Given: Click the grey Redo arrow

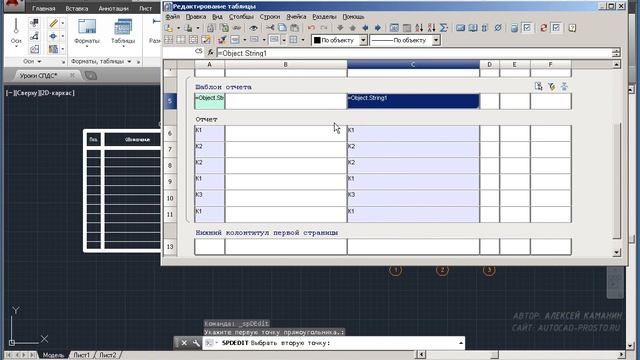Looking at the screenshot, I should (x=324, y=28).
